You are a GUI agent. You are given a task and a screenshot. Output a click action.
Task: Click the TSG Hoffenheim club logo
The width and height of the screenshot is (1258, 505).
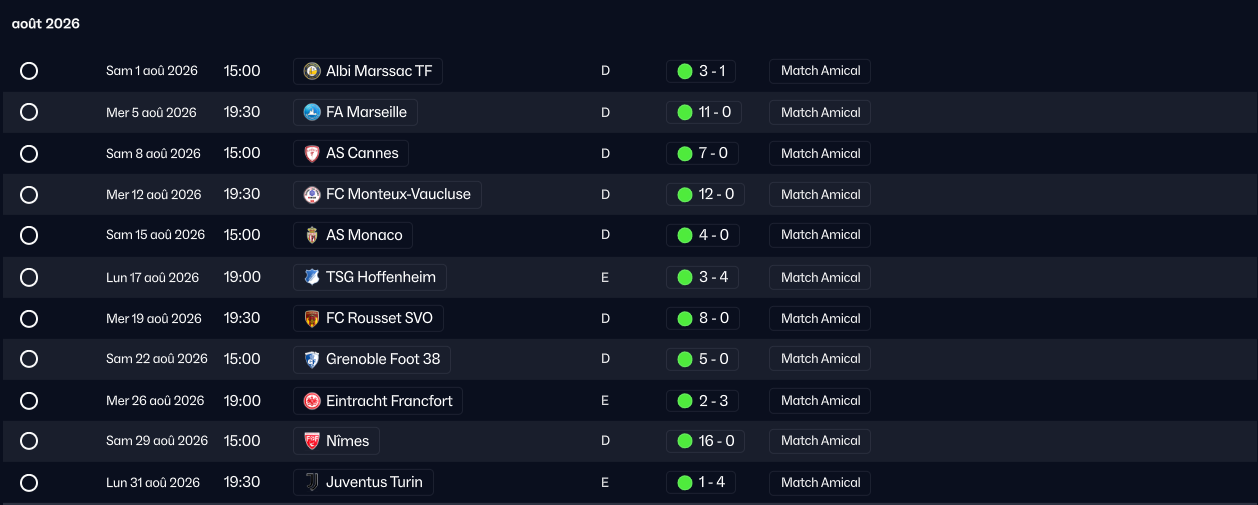tap(312, 277)
